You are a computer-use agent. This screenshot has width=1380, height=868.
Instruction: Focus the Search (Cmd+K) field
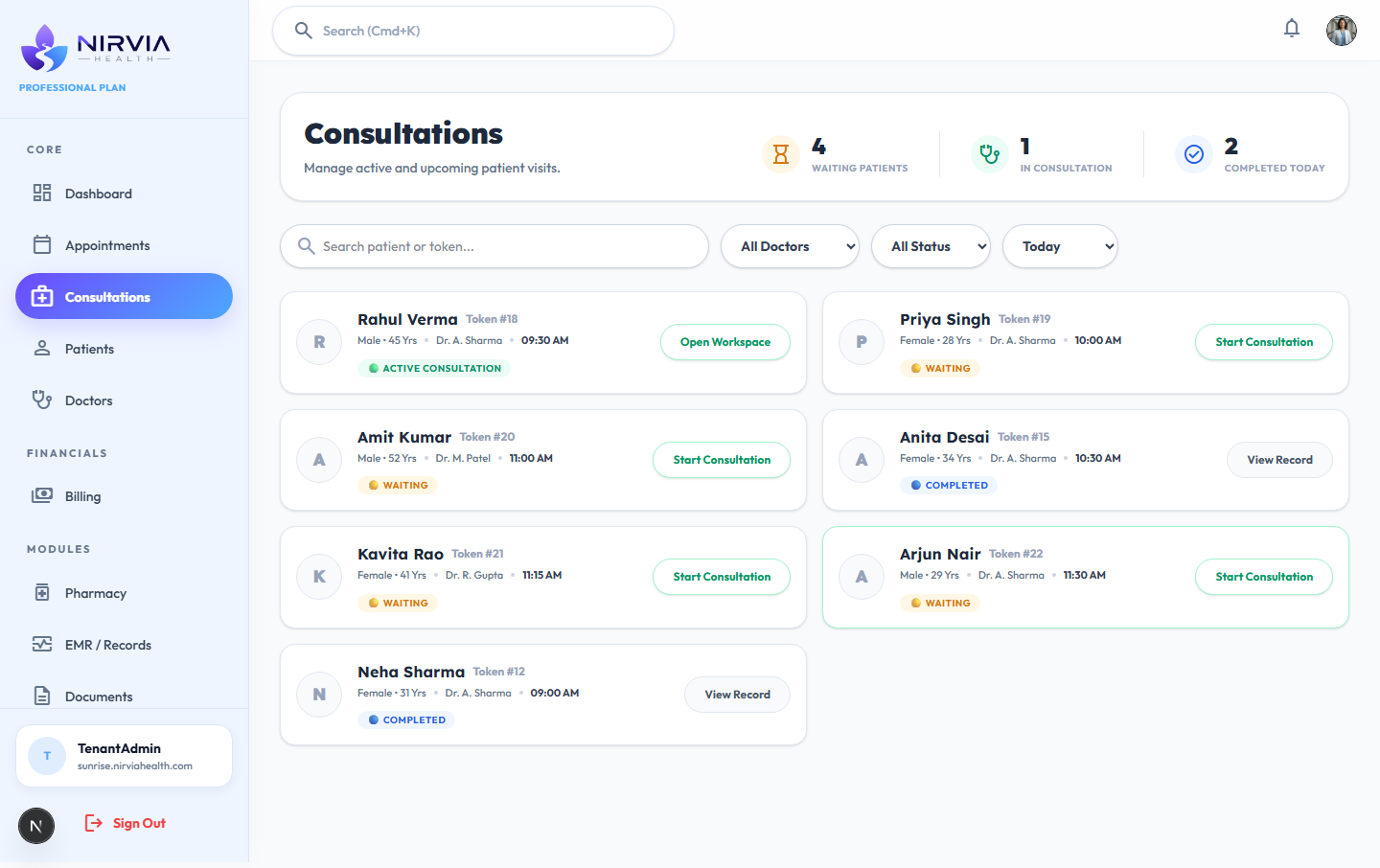click(473, 31)
